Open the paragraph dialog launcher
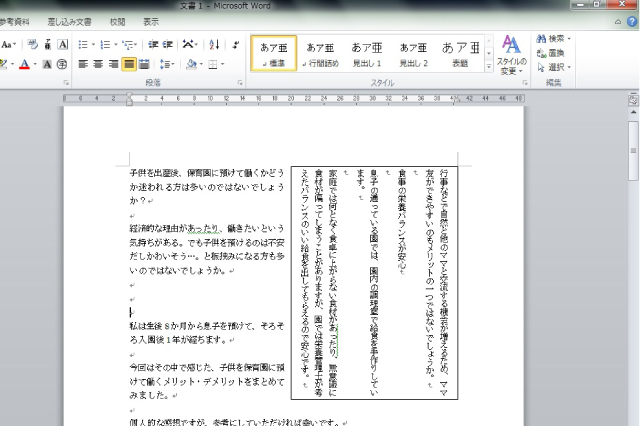 pyautogui.click(x=240, y=83)
